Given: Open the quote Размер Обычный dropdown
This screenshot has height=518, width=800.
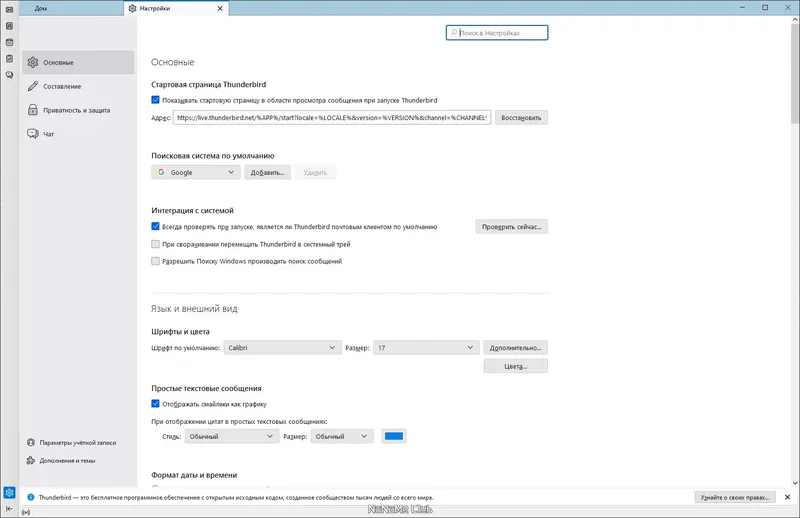Looking at the screenshot, I should coord(342,436).
